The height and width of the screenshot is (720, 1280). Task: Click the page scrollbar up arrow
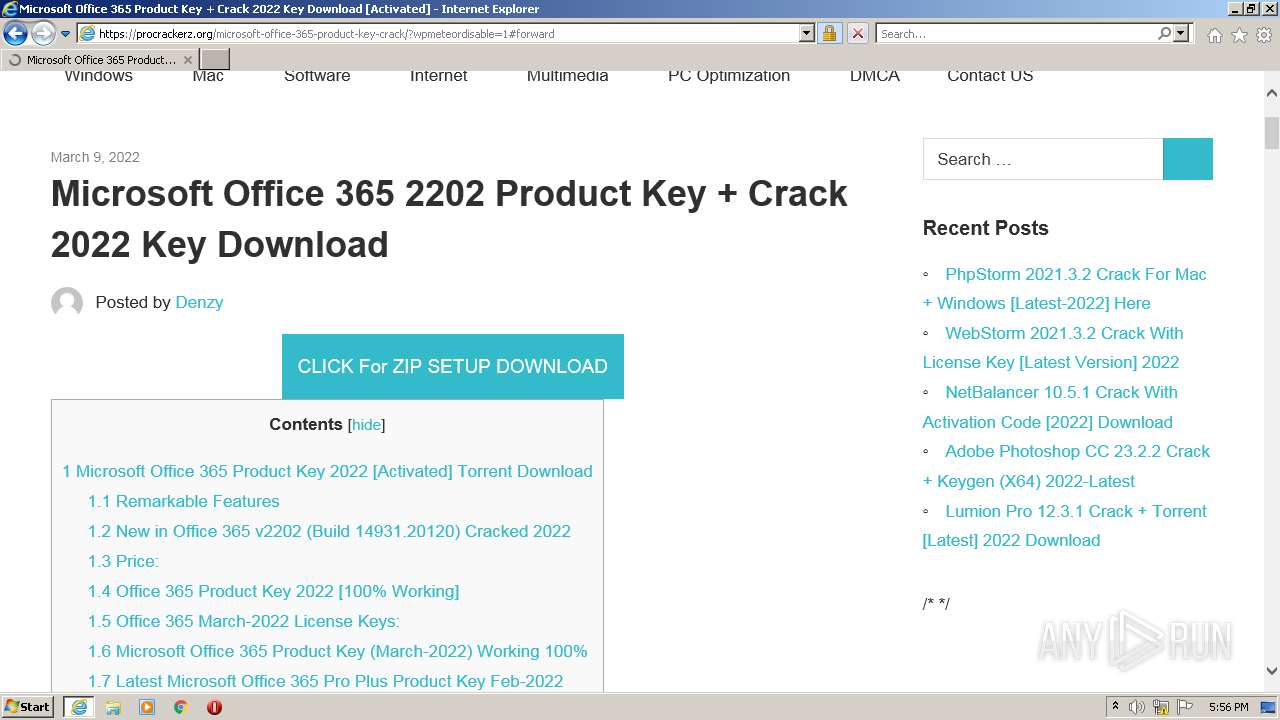coord(1272,92)
